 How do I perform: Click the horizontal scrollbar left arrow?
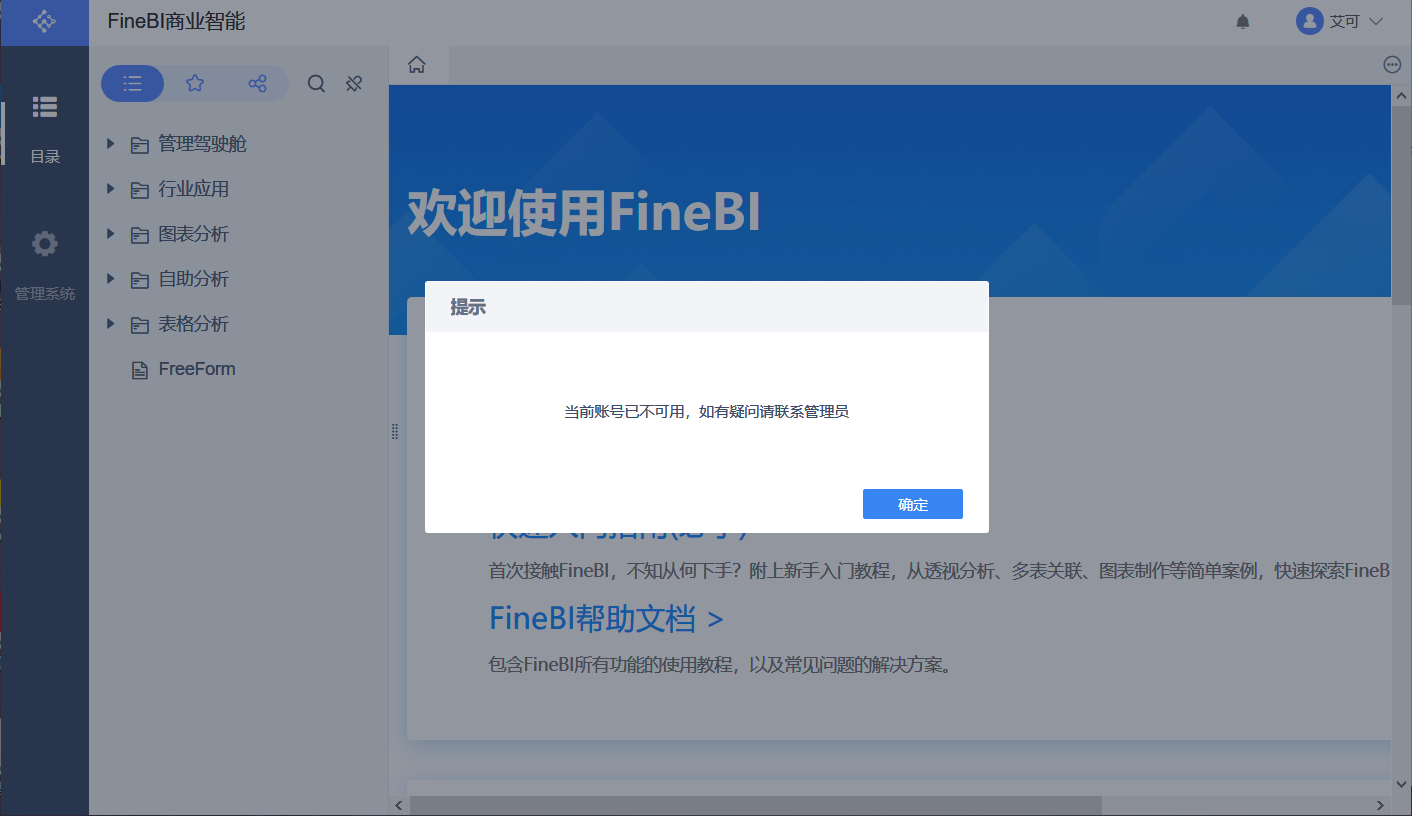click(x=398, y=805)
